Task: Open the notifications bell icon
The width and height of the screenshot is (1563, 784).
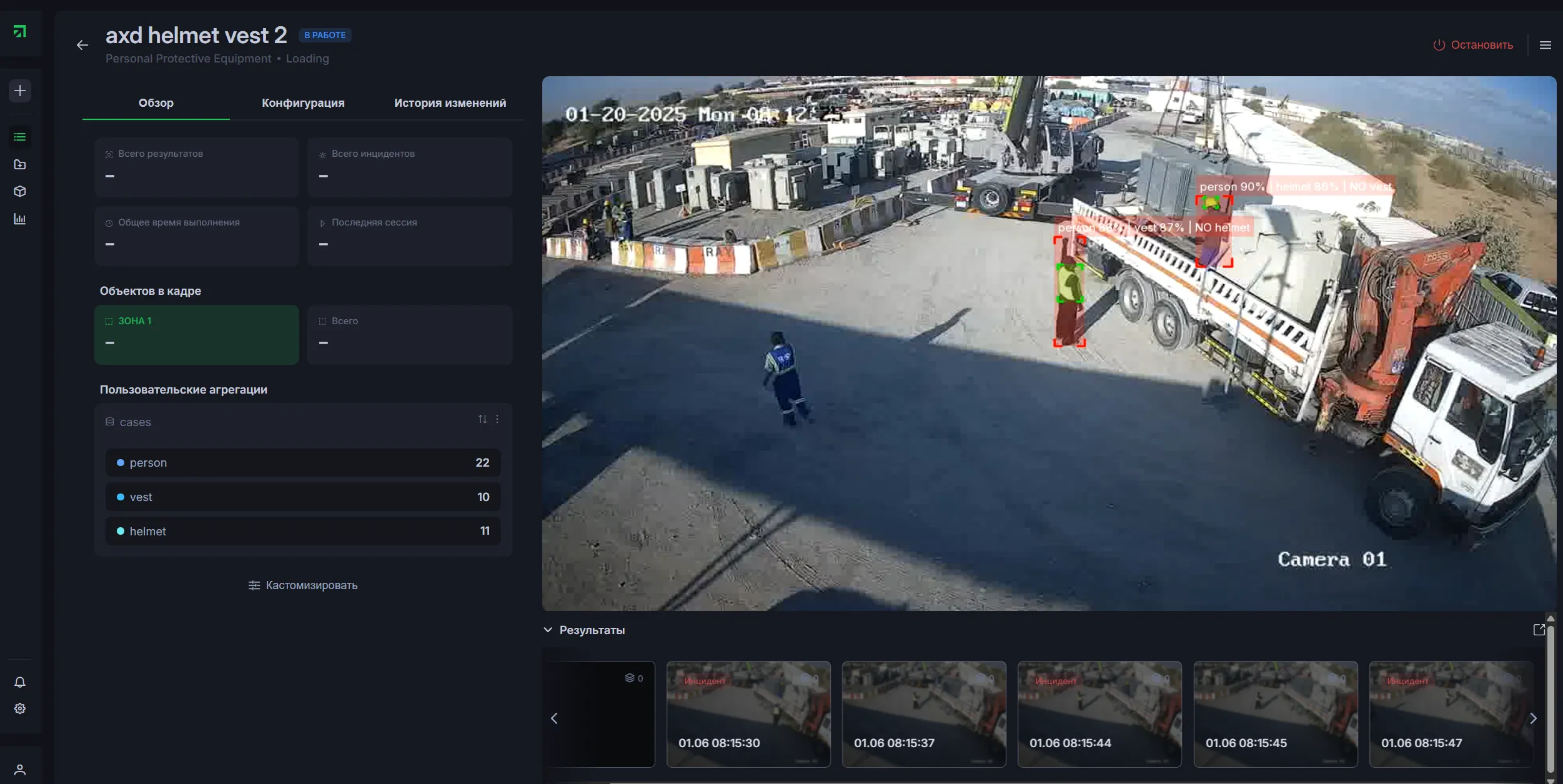Action: (20, 682)
